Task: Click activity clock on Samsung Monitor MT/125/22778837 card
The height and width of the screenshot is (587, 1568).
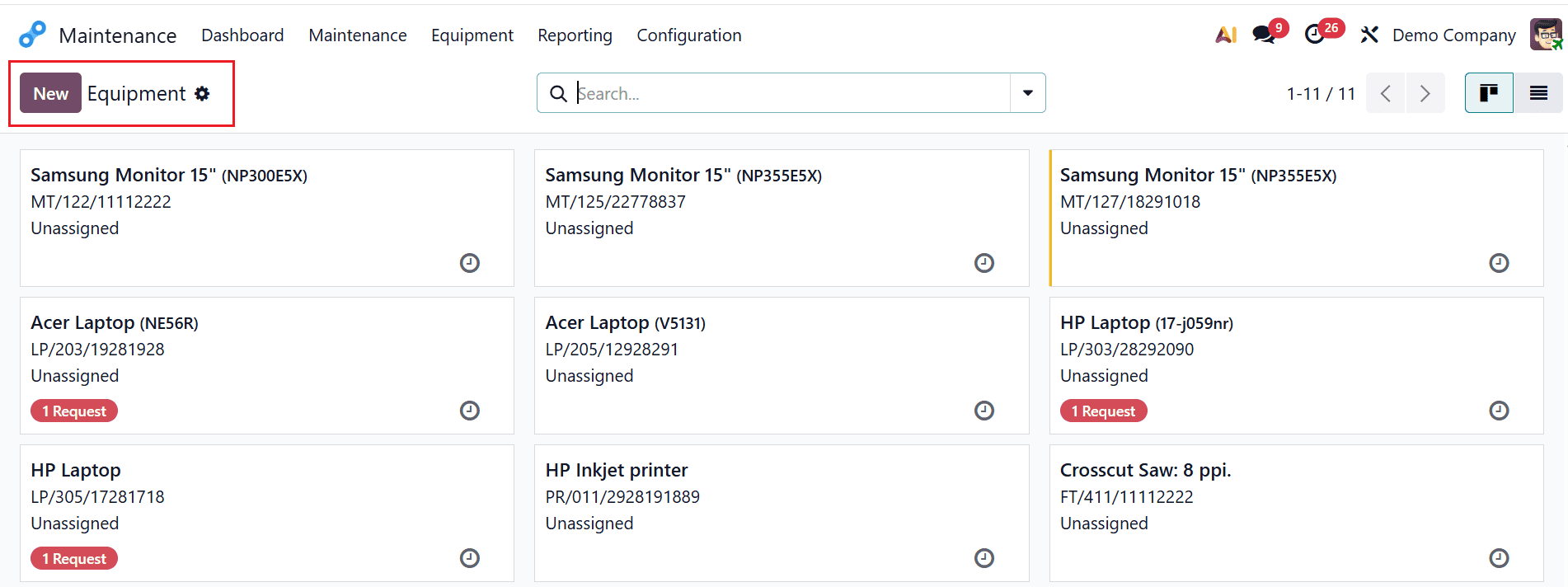Action: [984, 263]
